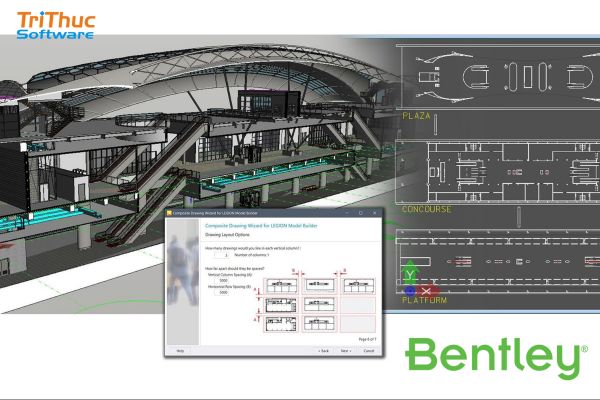Go back with the Back button
The width and height of the screenshot is (600, 400).
[323, 351]
